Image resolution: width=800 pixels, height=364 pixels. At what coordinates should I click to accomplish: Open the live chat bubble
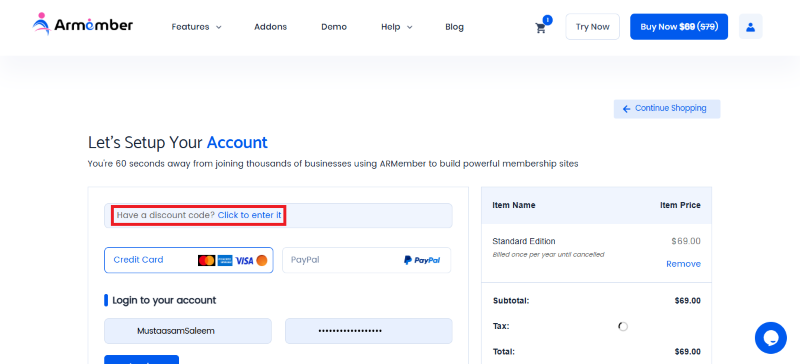click(x=770, y=337)
